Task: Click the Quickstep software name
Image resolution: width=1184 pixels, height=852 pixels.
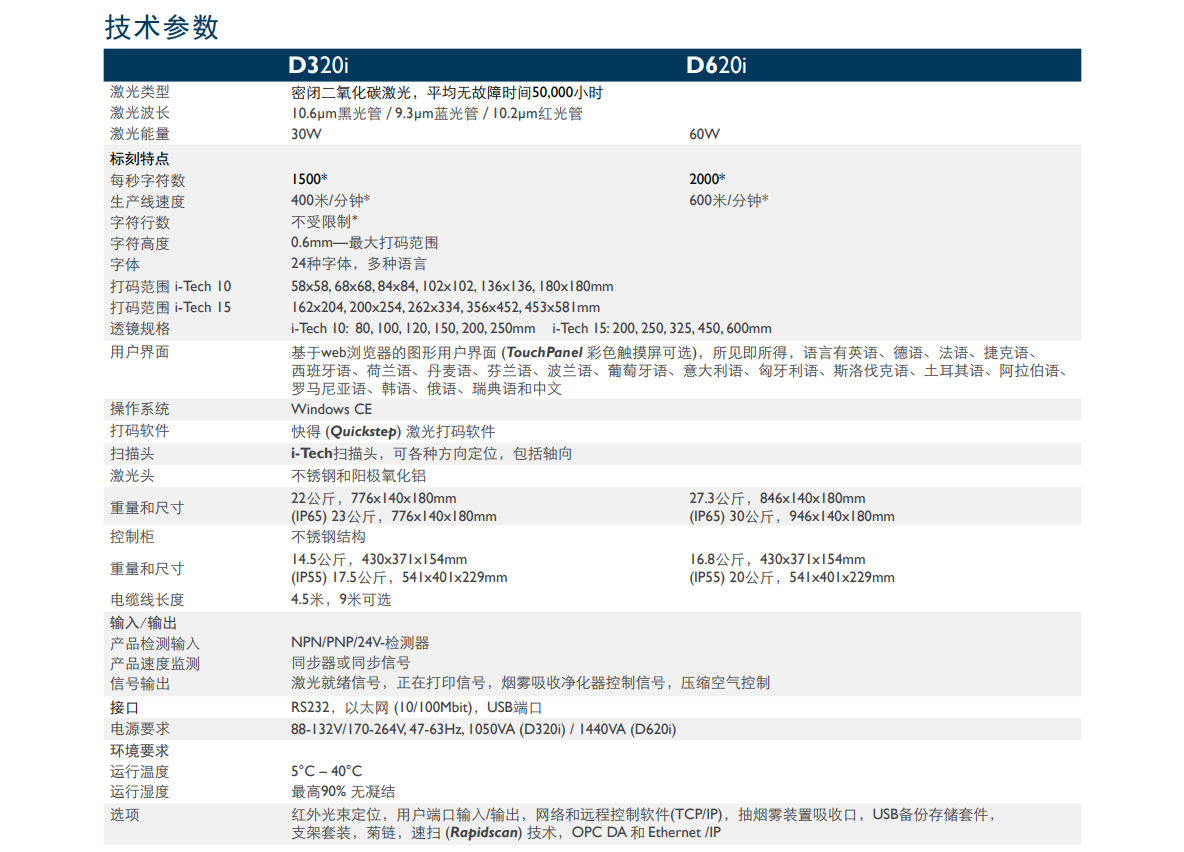Action: (x=363, y=431)
